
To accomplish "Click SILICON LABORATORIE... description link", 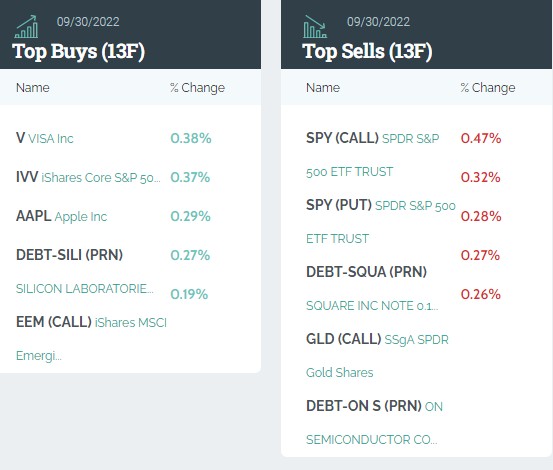I will coord(85,289).
